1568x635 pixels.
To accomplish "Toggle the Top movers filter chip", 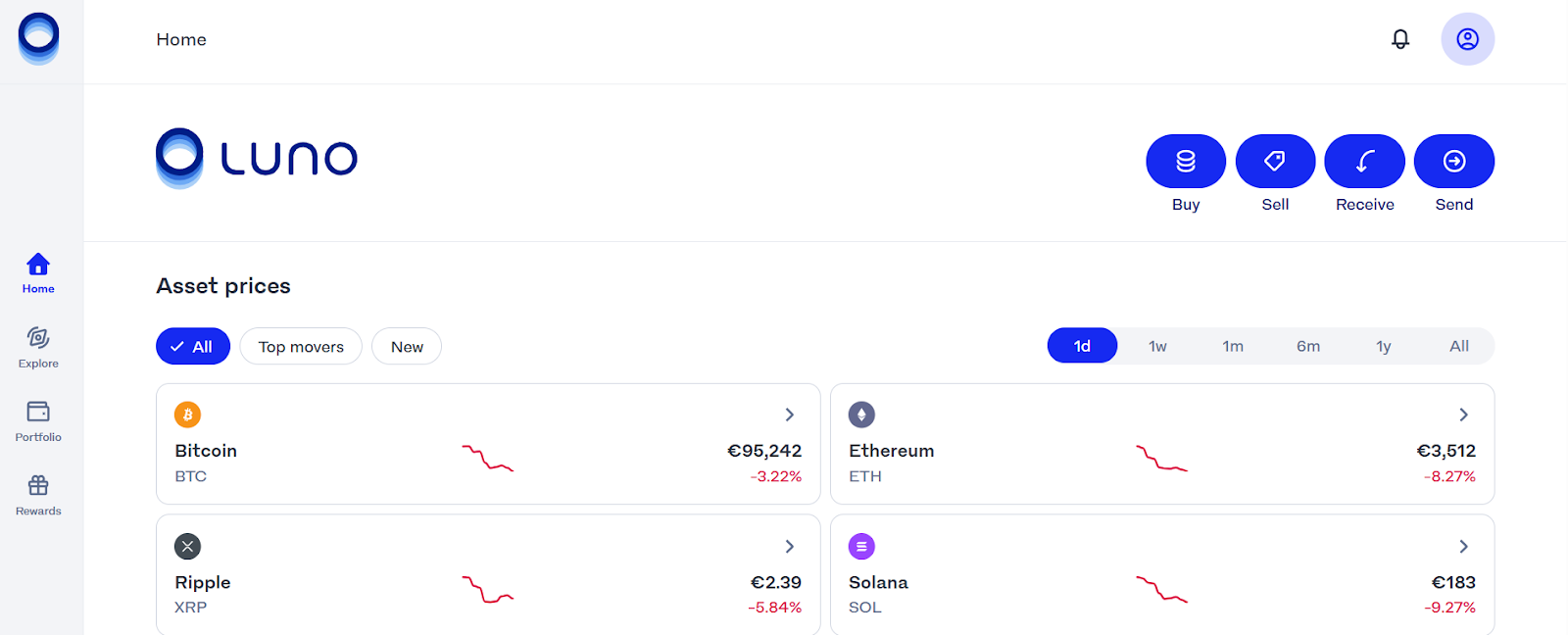I will pyautogui.click(x=301, y=346).
